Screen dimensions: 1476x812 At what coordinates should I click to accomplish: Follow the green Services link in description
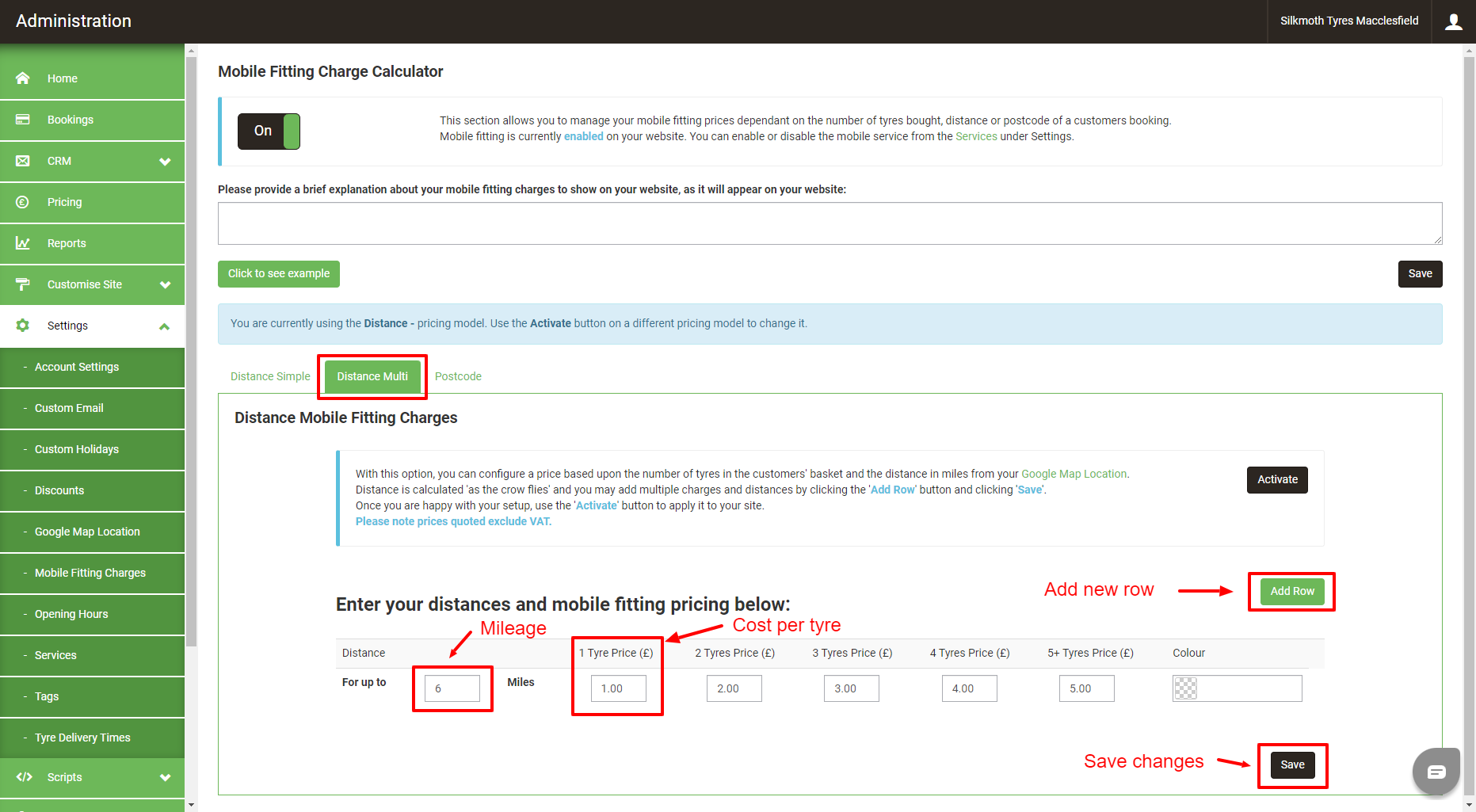pos(976,136)
